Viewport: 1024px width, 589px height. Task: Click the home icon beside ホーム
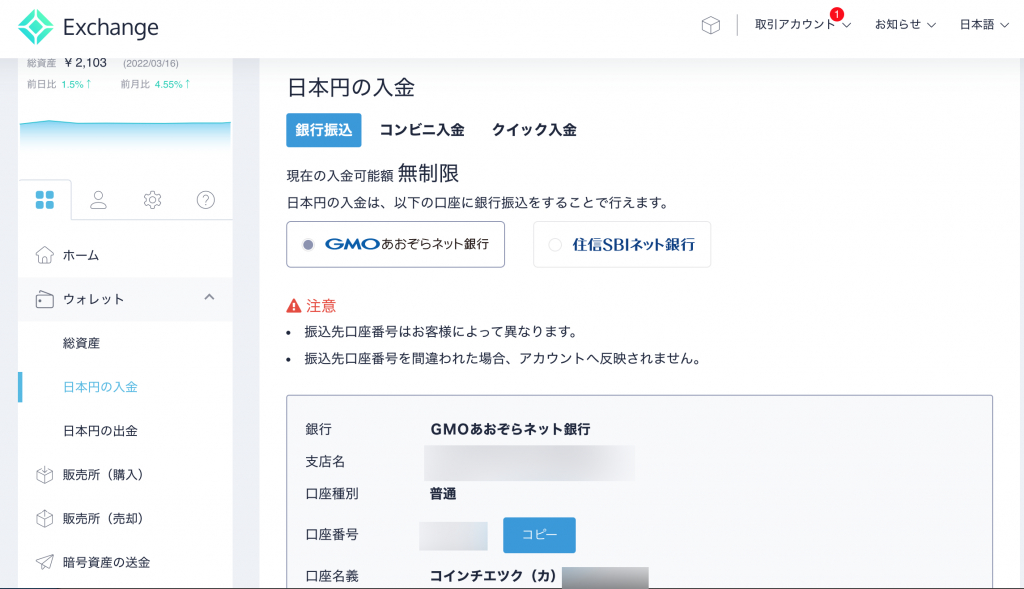[x=44, y=255]
